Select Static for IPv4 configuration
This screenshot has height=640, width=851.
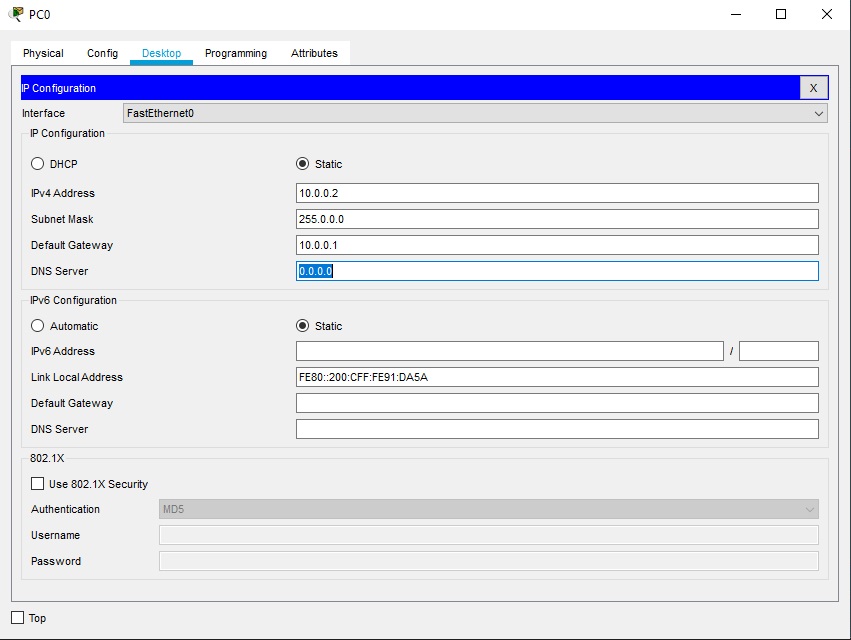tap(302, 163)
